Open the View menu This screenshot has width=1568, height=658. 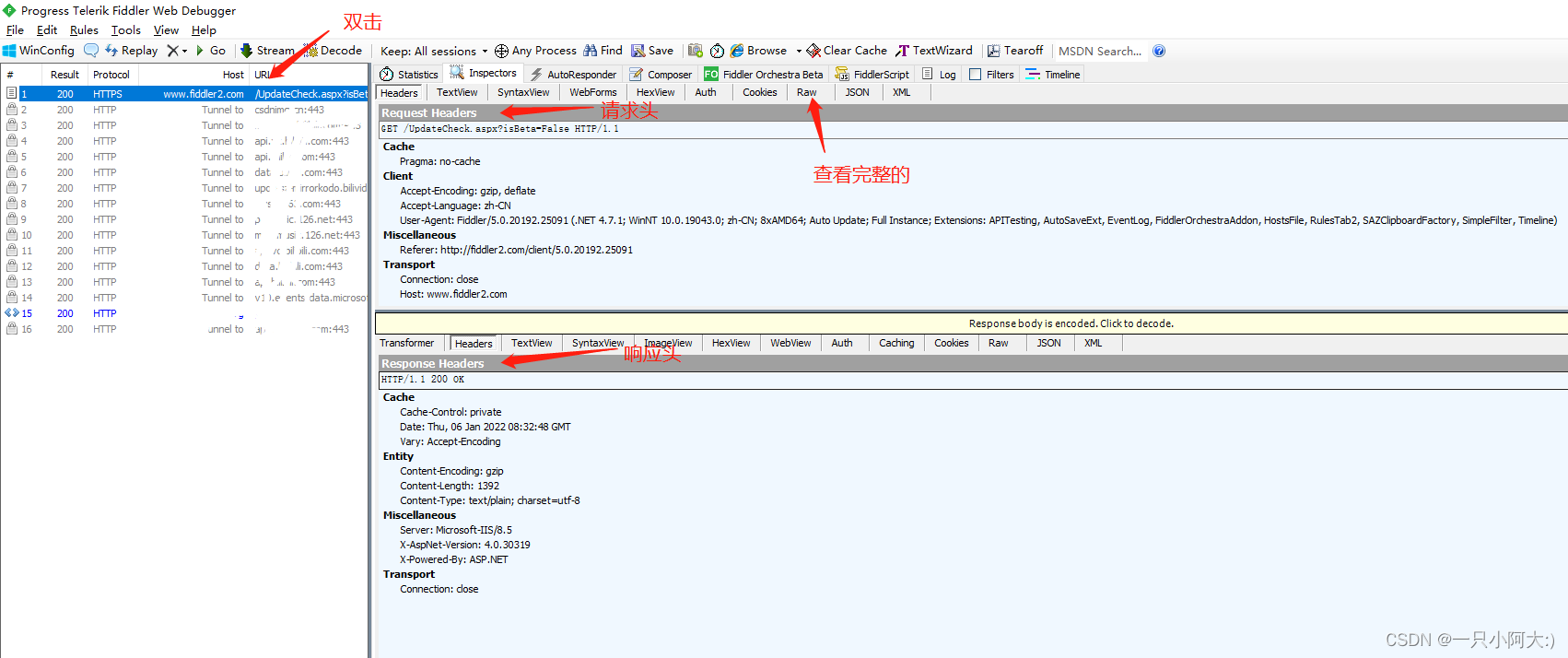pos(166,30)
